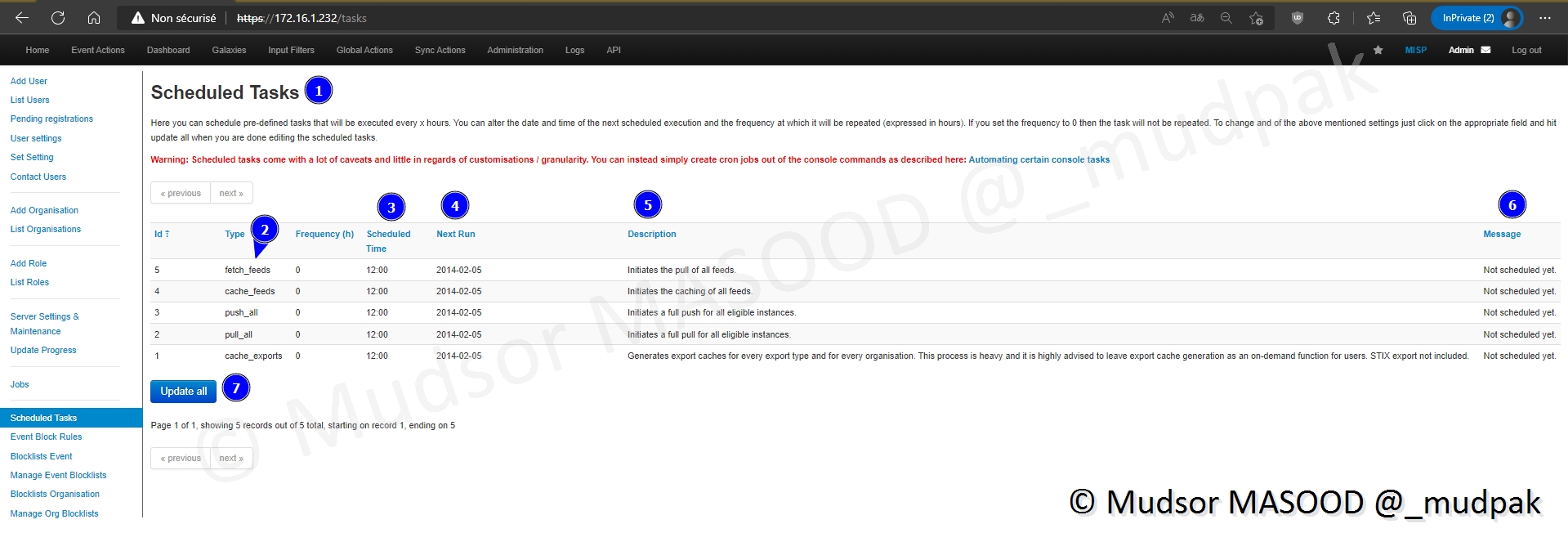The height and width of the screenshot is (533, 1568).
Task: Open the read aloud icon
Action: point(1168,18)
